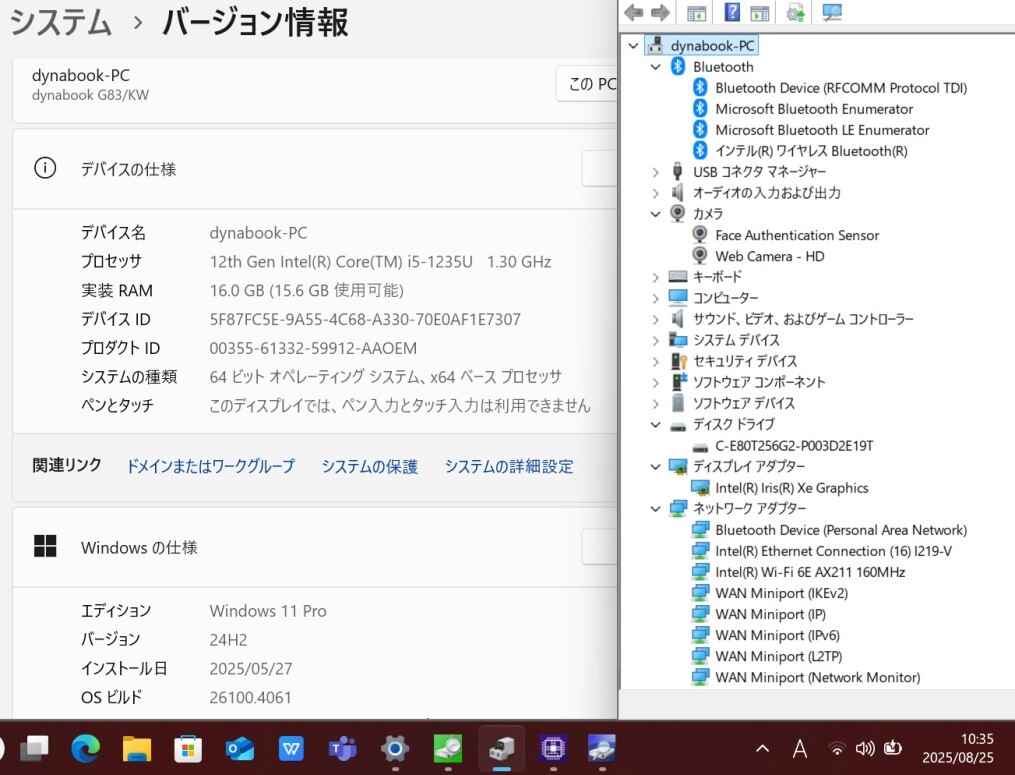Select Intel(R) Wi-Fi 6E AX211 160MHz adapter
The image size is (1015, 775).
[x=809, y=572]
